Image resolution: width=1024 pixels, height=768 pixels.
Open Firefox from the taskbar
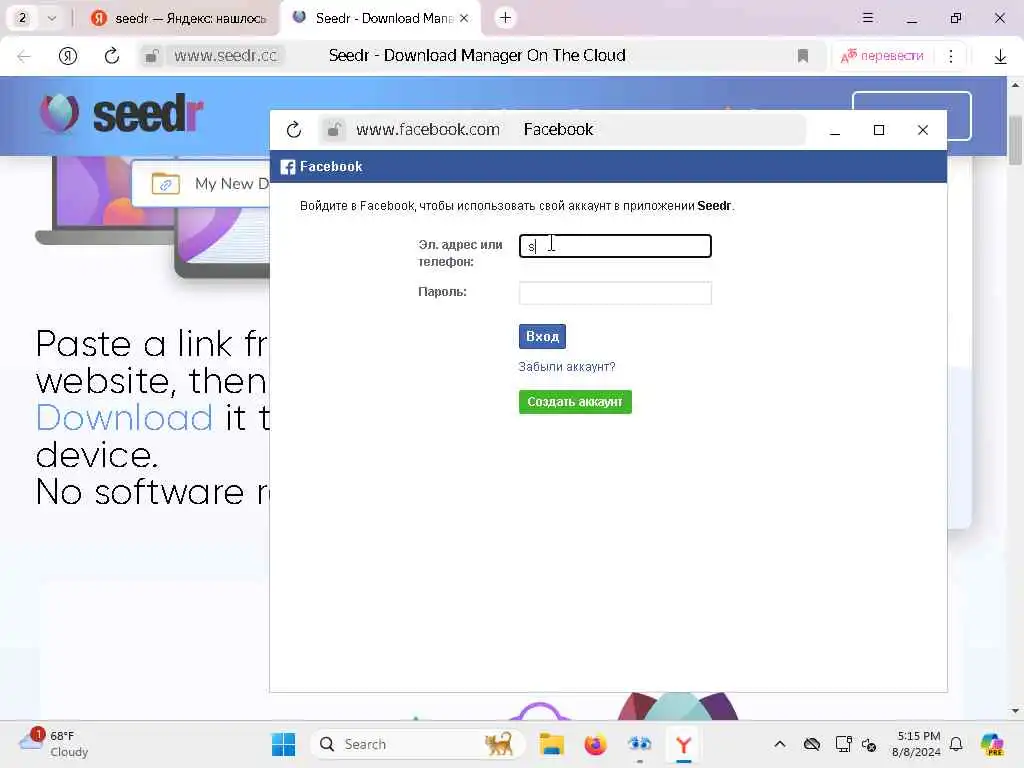point(595,744)
